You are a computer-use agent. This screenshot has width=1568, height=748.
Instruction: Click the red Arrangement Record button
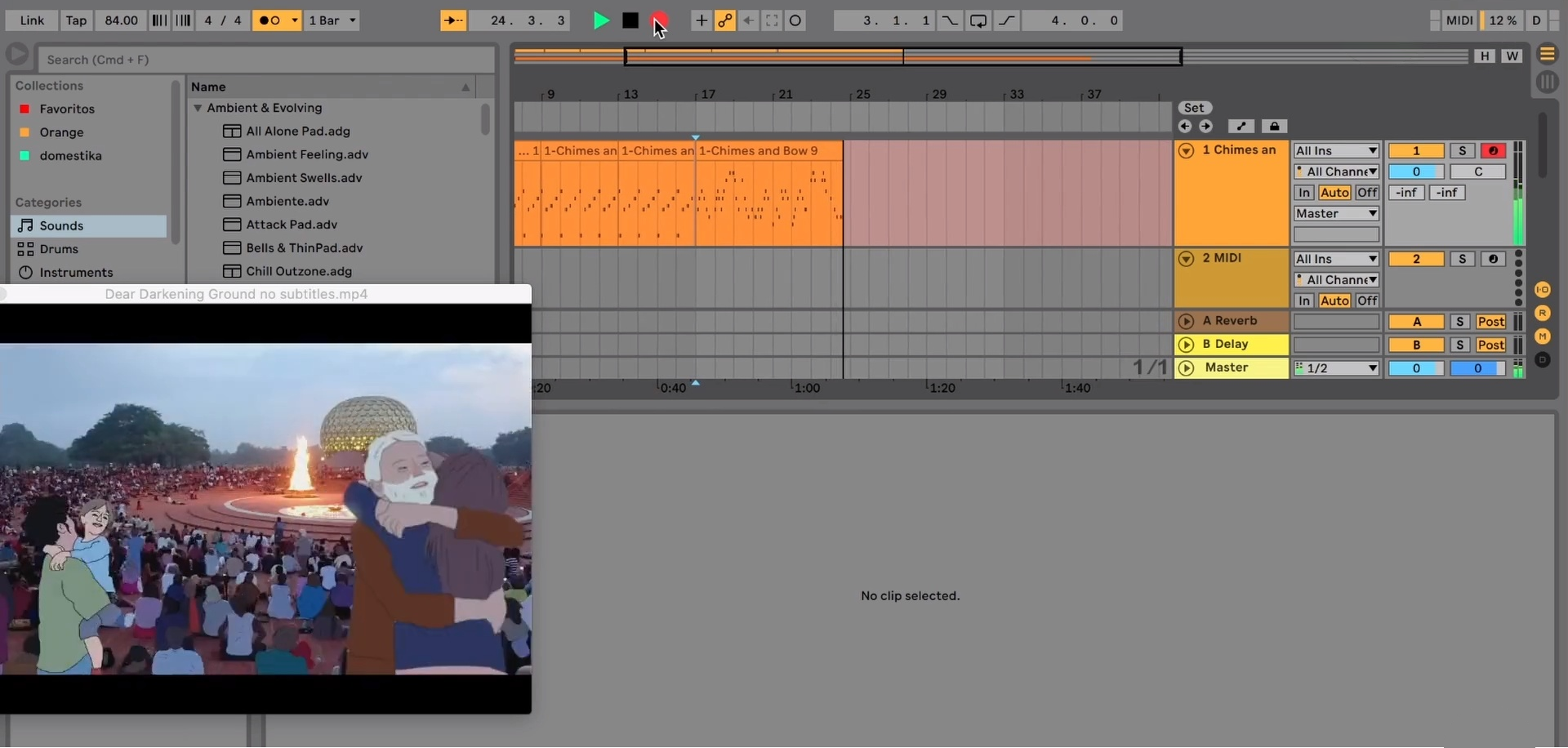tap(659, 20)
